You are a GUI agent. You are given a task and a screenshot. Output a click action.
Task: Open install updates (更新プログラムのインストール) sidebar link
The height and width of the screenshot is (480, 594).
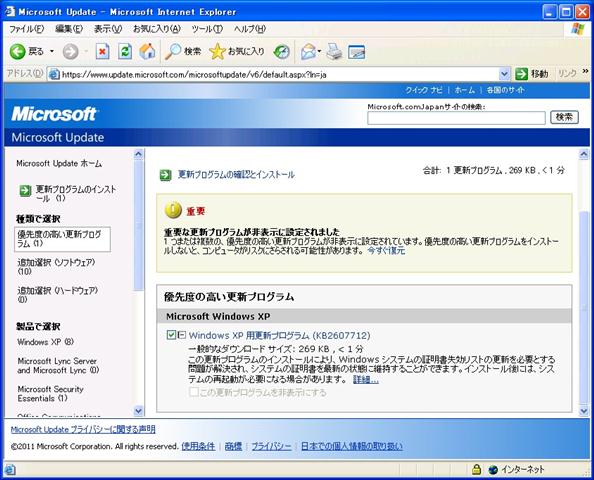point(76,194)
